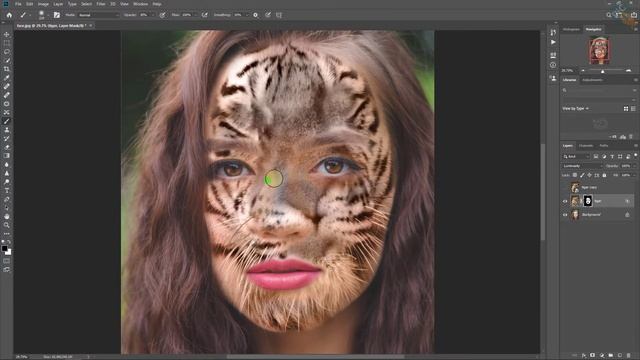
Task: Select the Hand tool
Action: (x=7, y=216)
